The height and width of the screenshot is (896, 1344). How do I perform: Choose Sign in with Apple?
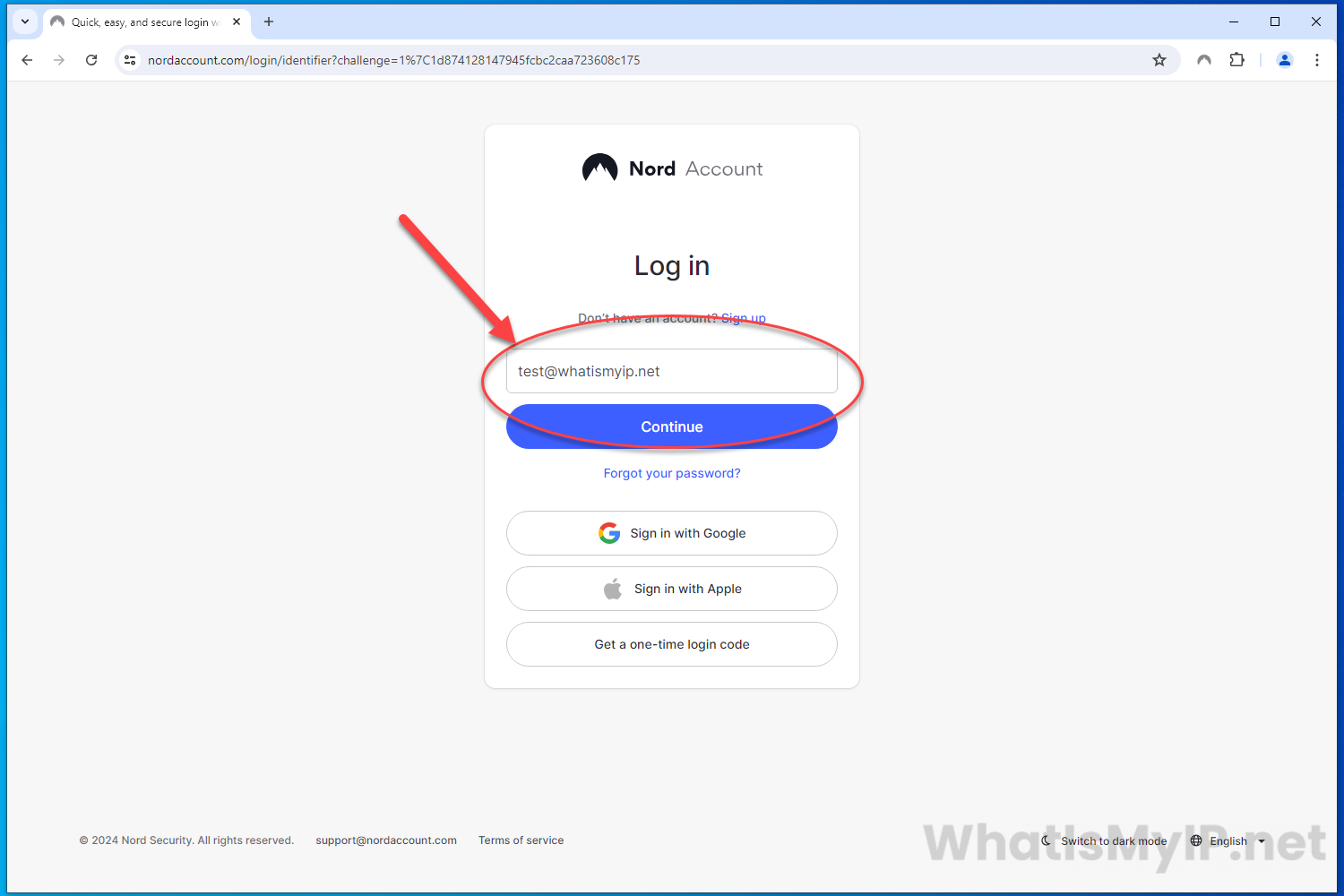(x=672, y=589)
